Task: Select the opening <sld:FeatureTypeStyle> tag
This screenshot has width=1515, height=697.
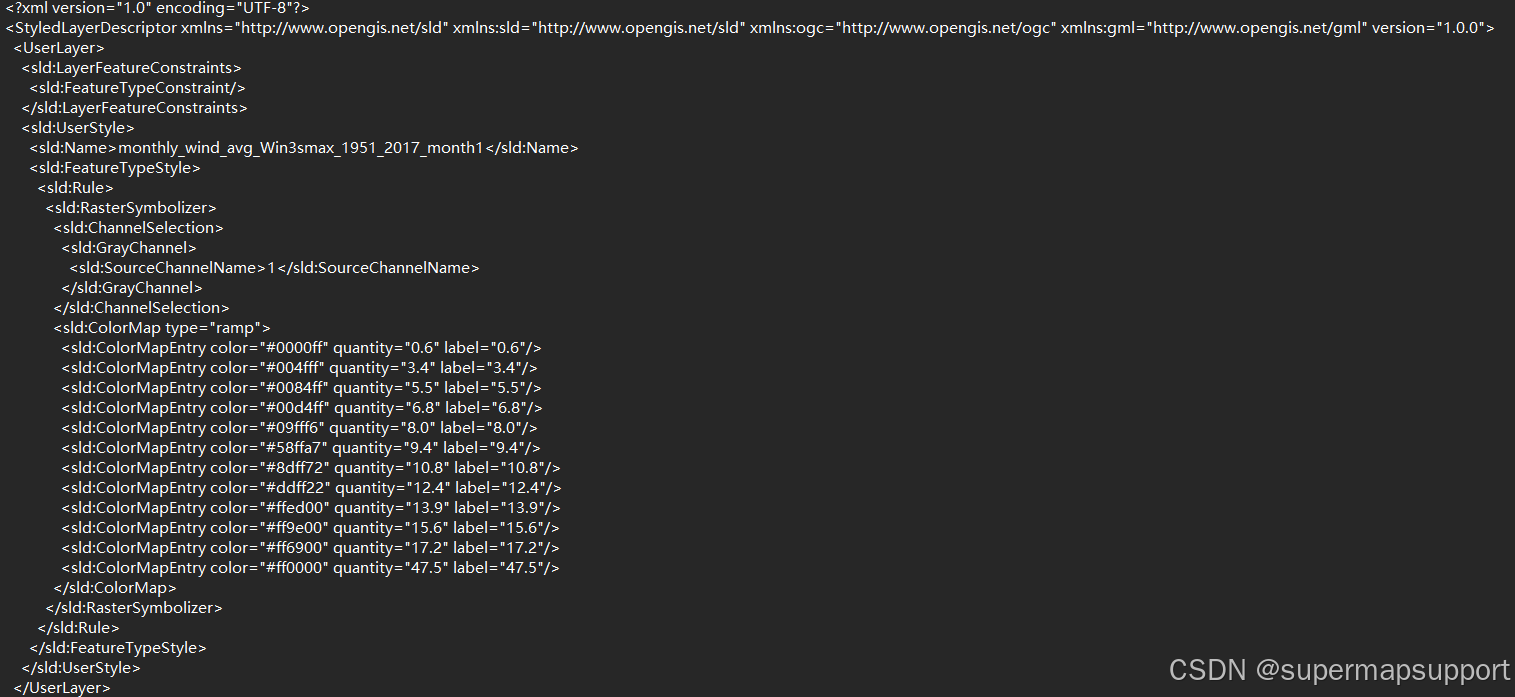Action: [x=114, y=168]
